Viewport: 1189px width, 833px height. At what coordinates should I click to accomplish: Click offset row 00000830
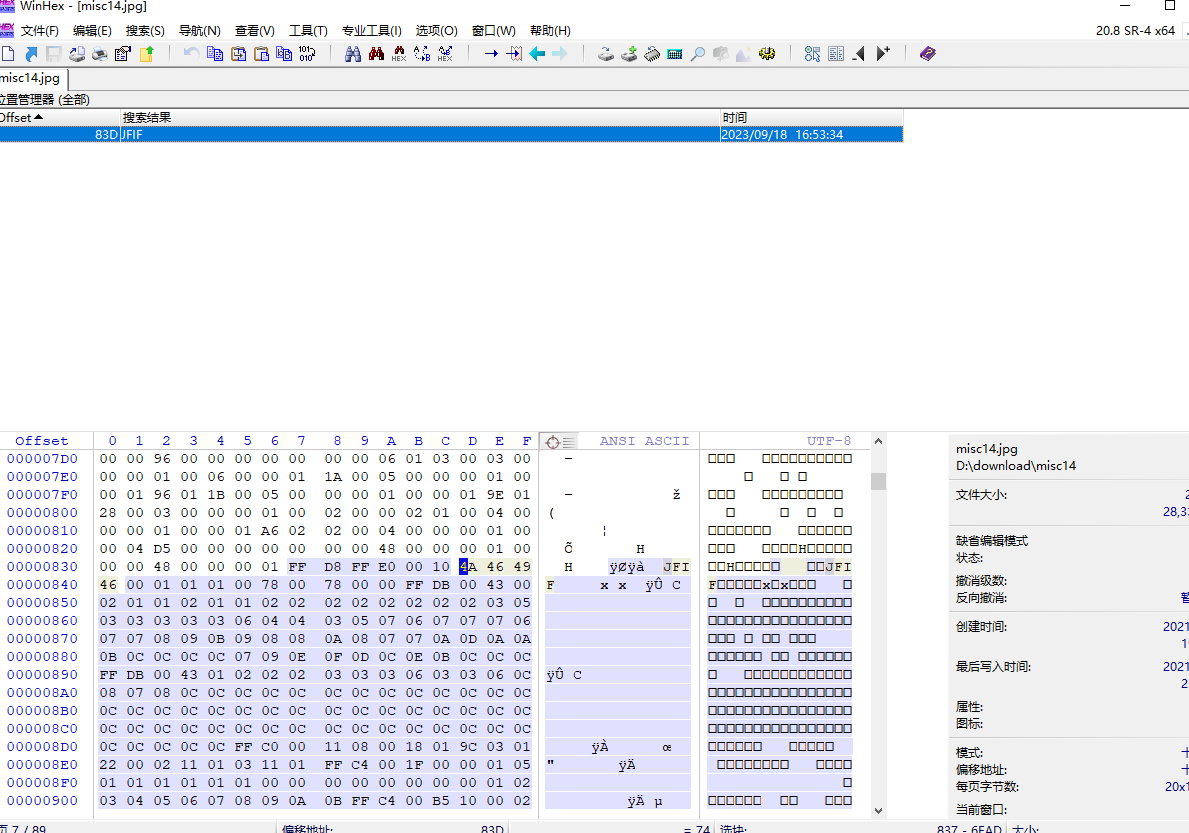click(x=42, y=567)
